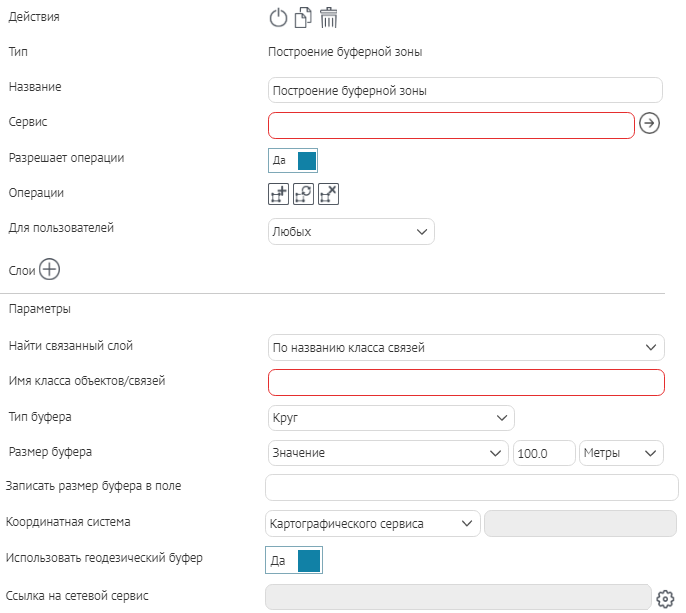The height and width of the screenshot is (613, 686).
Task: Open the Для пользователей dropdown
Action: [351, 232]
